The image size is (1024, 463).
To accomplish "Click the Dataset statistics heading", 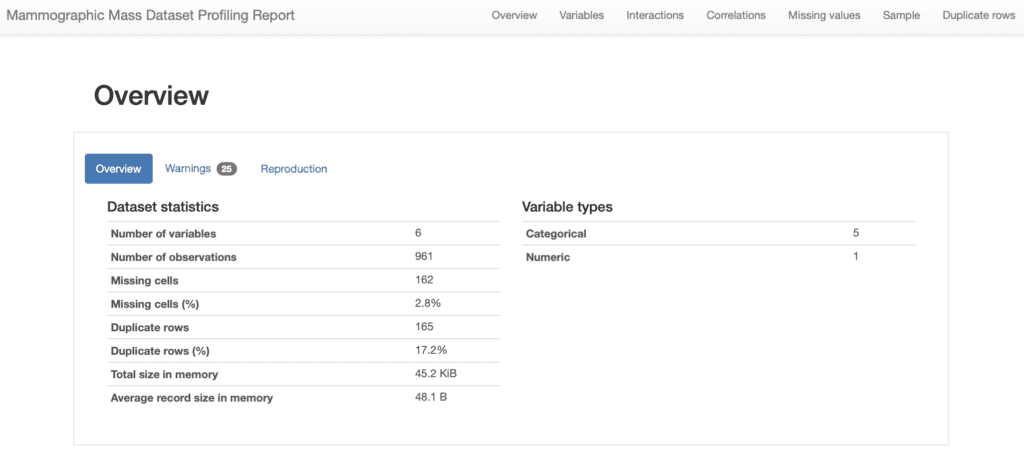I will tap(163, 207).
